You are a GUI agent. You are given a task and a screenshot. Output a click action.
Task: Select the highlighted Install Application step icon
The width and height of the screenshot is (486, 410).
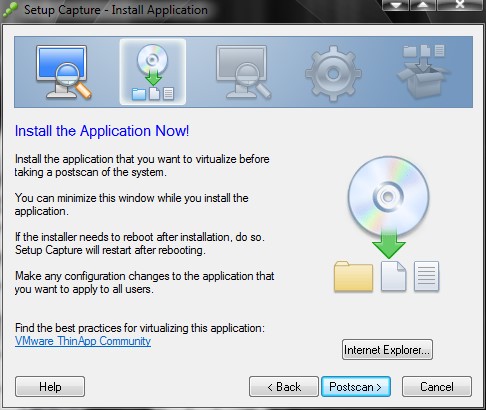point(153,72)
